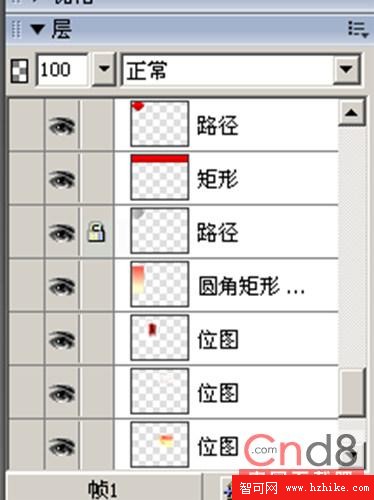Click the opacity checkerboard icon
Viewport: 374px width, 500px height.
point(19,71)
